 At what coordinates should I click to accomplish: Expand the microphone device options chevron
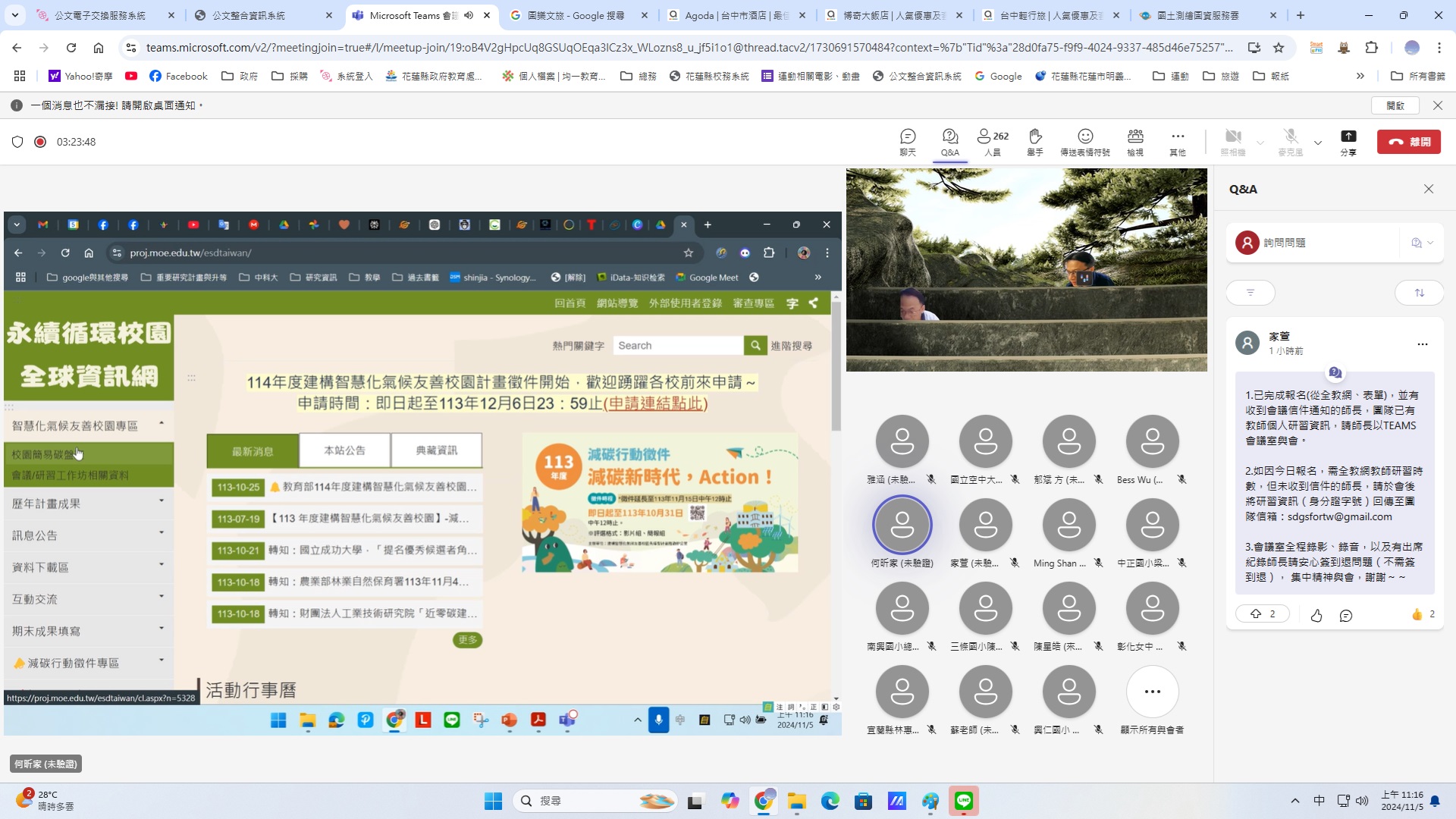point(1318,143)
